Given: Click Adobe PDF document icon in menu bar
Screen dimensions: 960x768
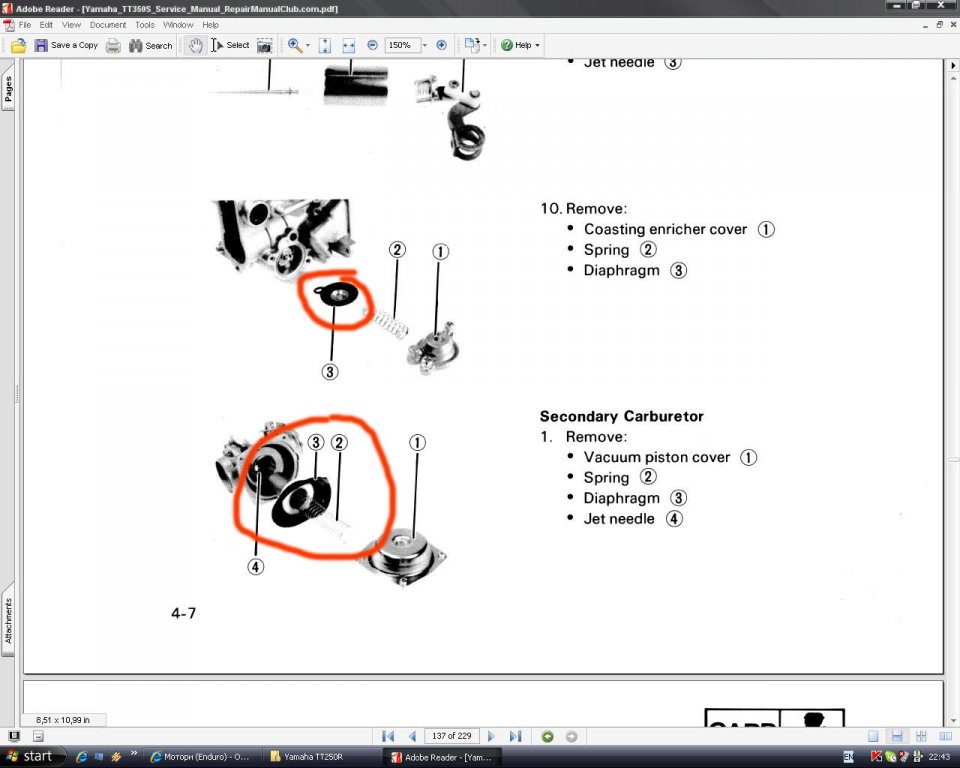Looking at the screenshot, I should click(9, 25).
